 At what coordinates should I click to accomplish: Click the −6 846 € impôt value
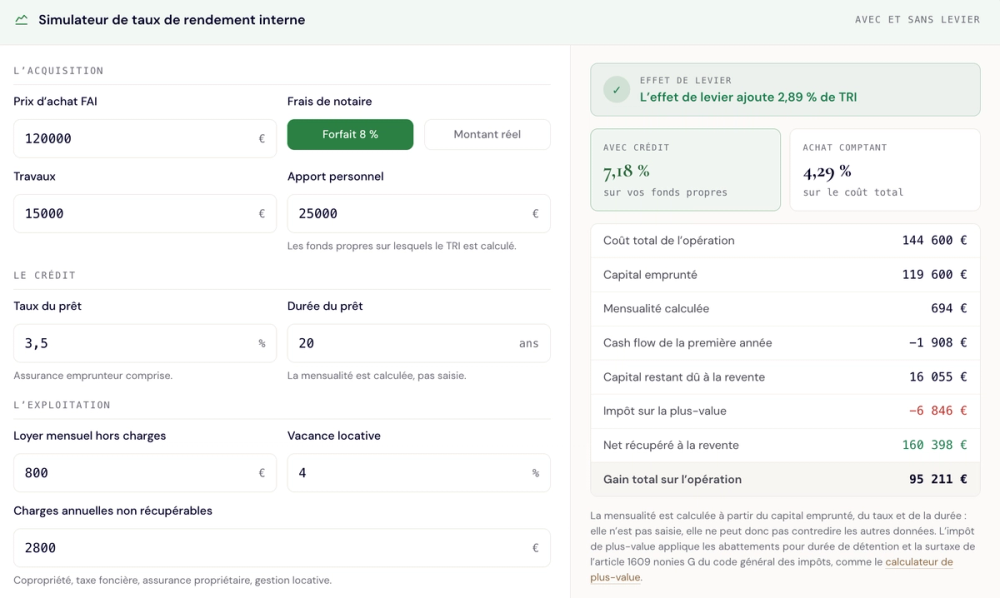(x=938, y=411)
